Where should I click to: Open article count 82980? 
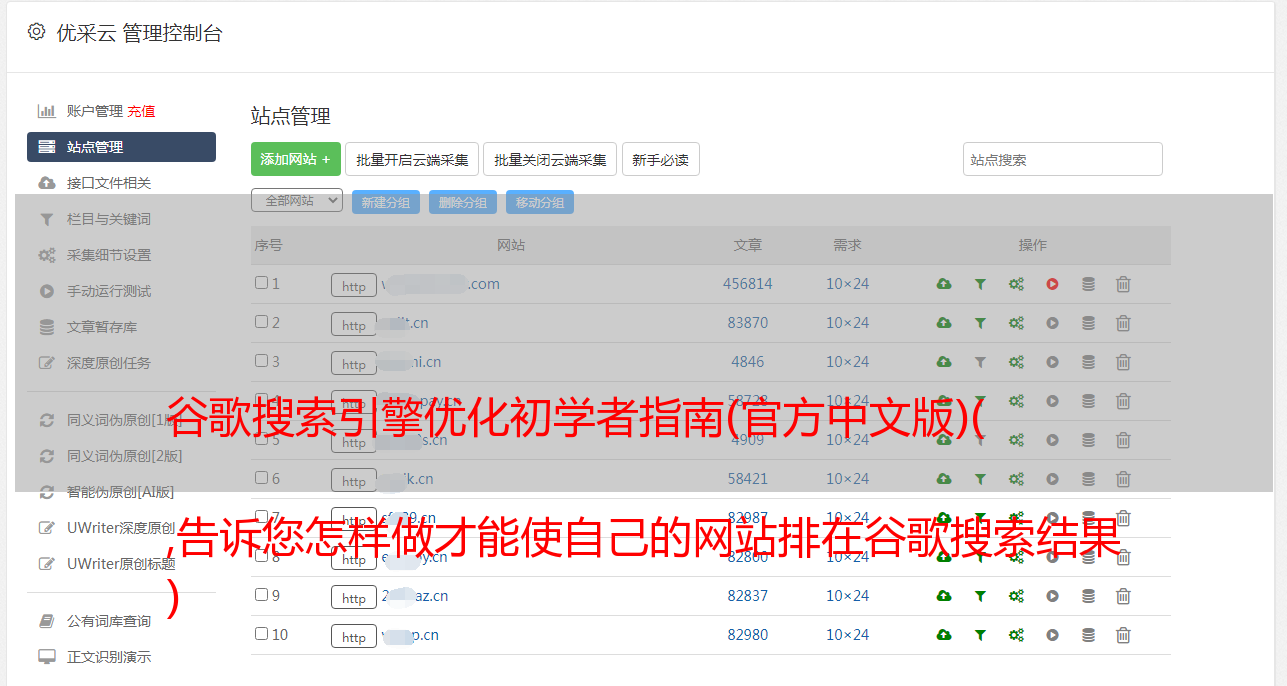click(x=748, y=635)
